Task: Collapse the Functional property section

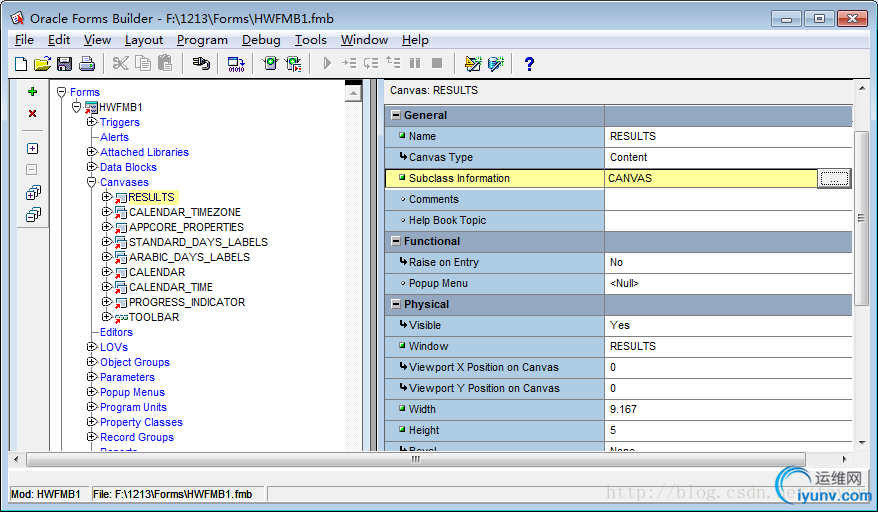Action: pyautogui.click(x=395, y=241)
